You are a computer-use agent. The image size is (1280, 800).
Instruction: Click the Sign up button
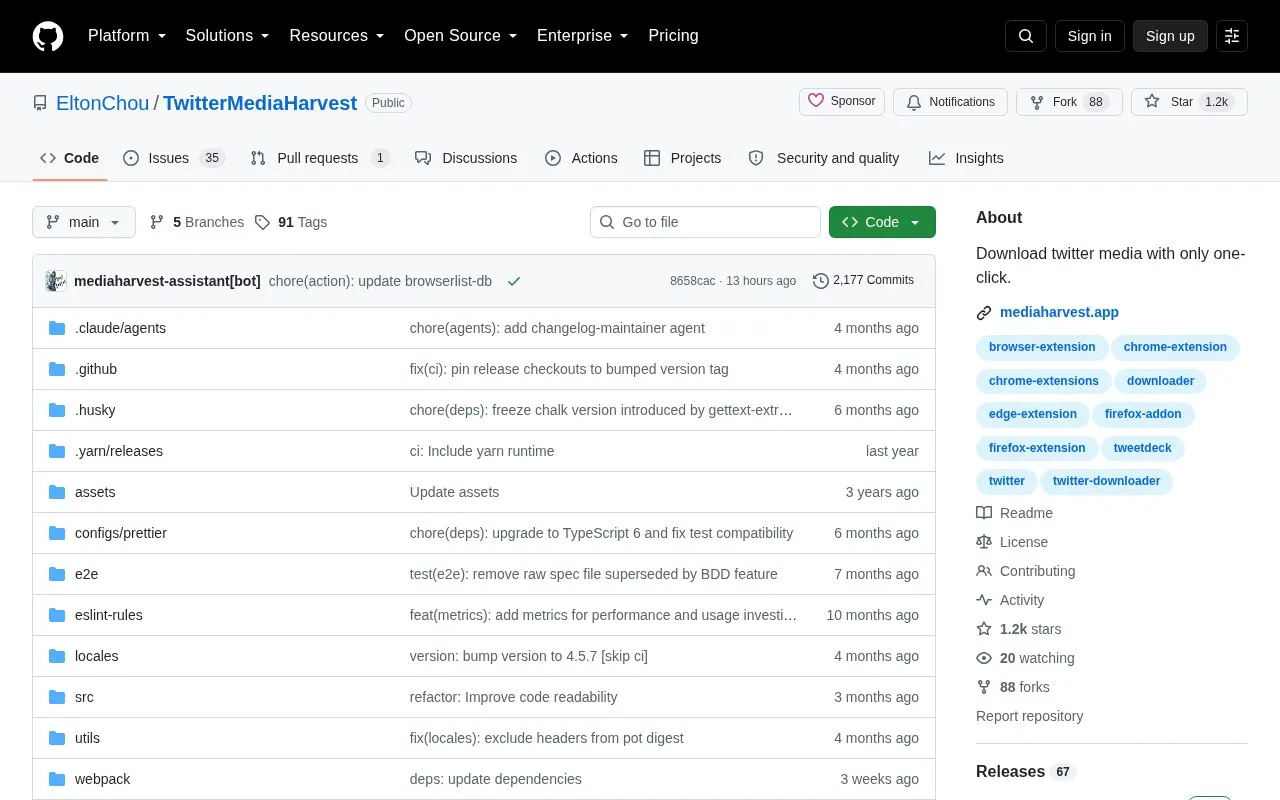click(1170, 36)
